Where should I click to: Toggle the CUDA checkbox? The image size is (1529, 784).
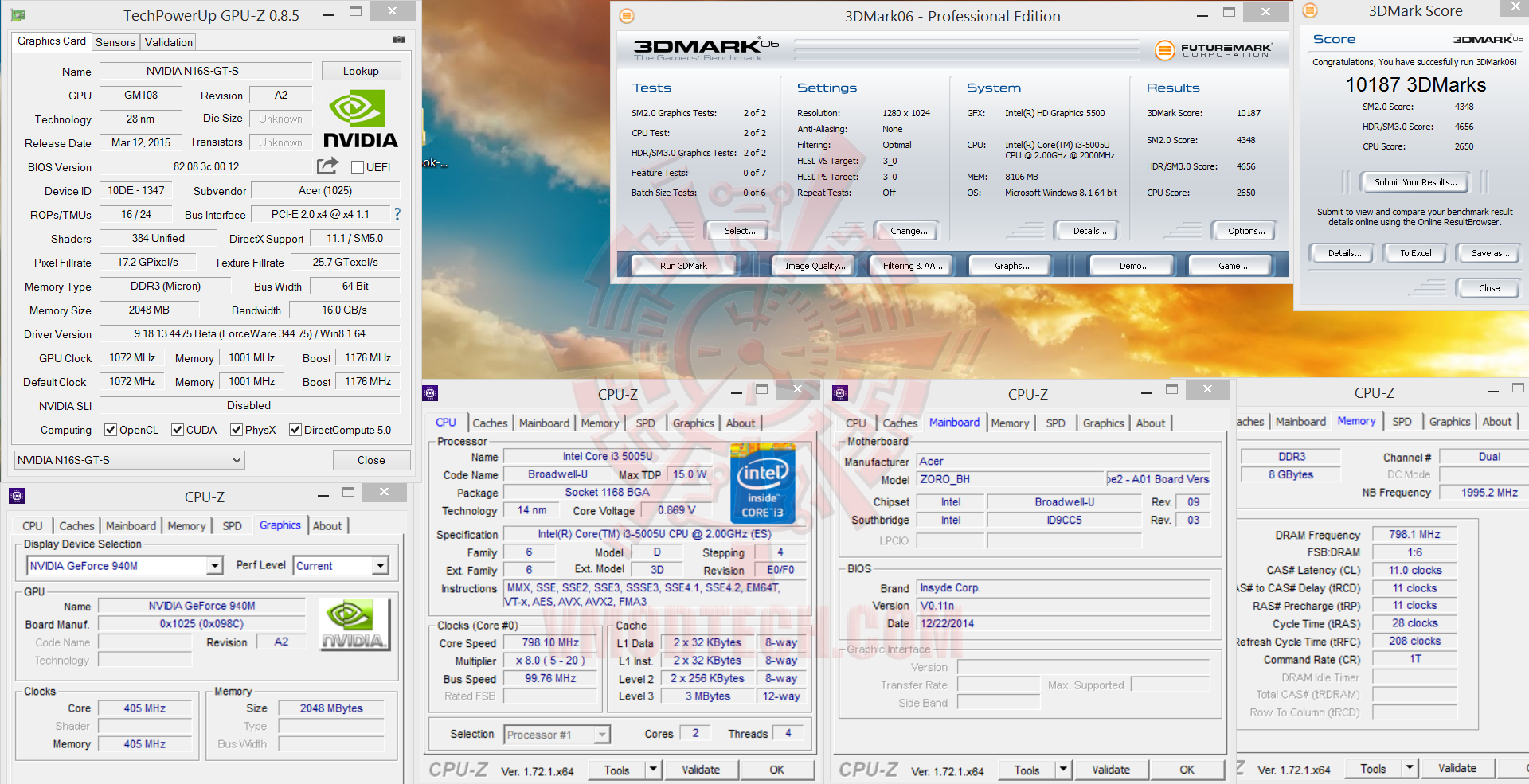click(178, 430)
